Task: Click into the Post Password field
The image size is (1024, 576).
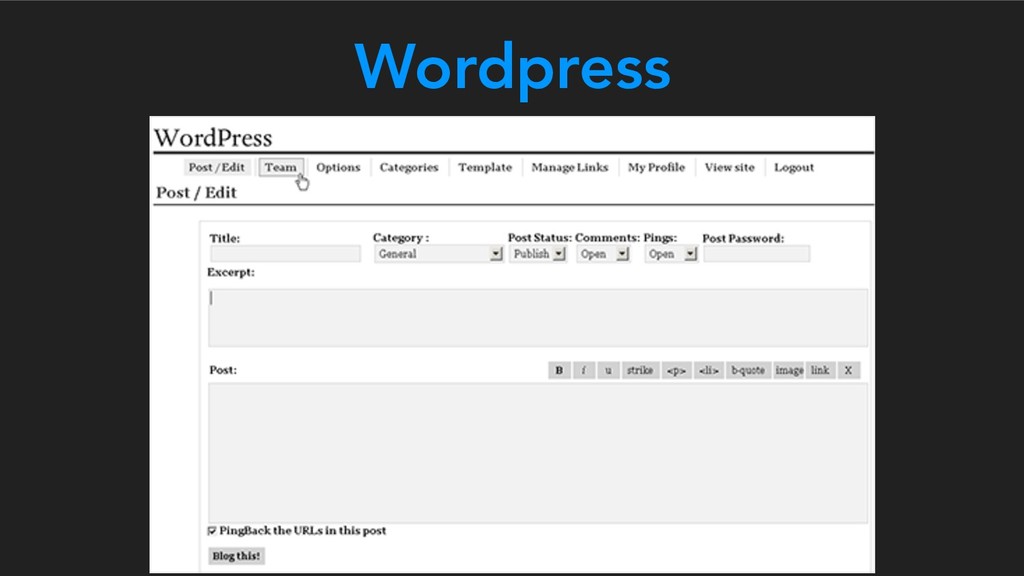Action: [757, 254]
